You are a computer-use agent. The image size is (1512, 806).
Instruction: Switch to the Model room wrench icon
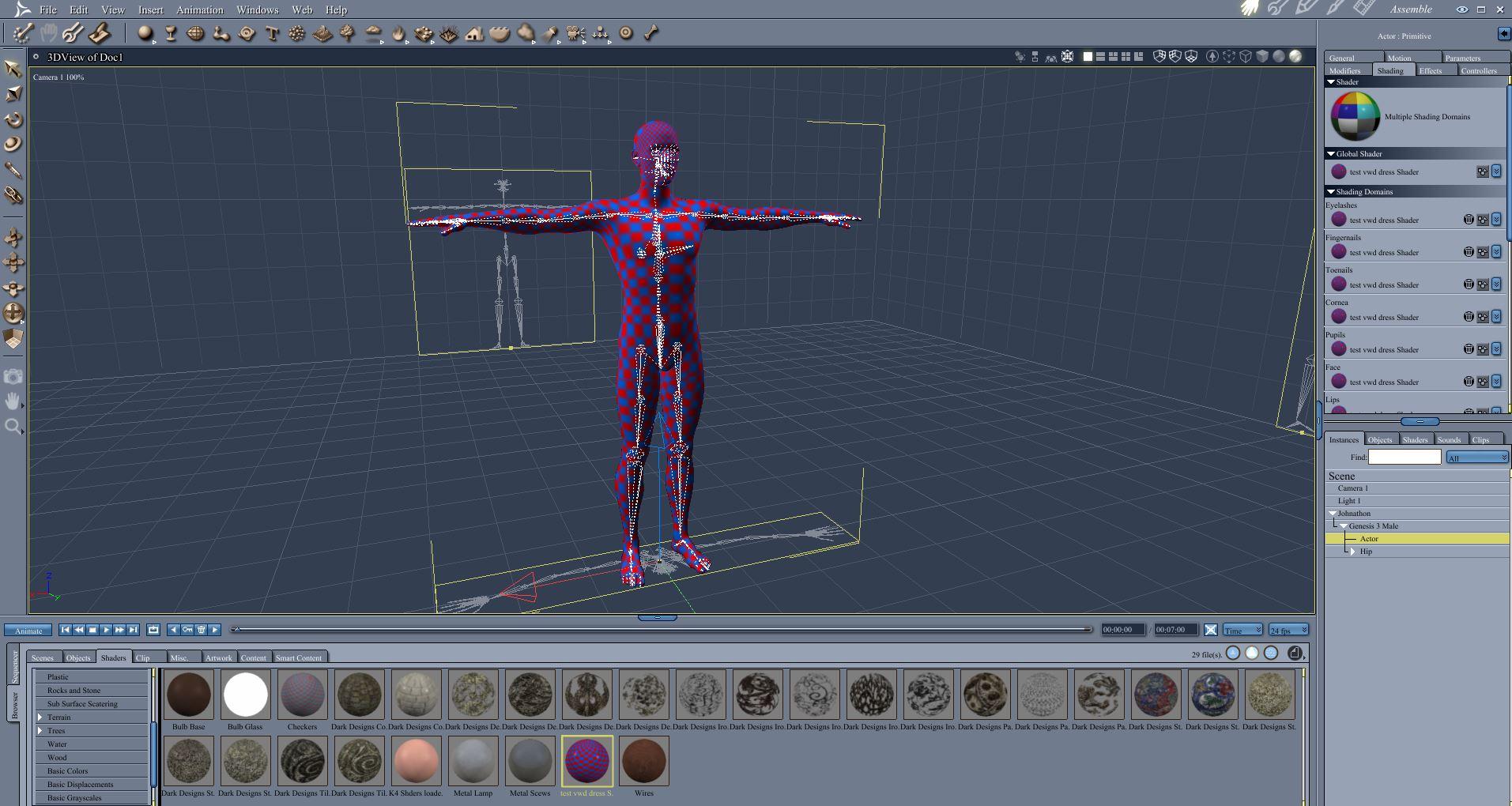1277,9
